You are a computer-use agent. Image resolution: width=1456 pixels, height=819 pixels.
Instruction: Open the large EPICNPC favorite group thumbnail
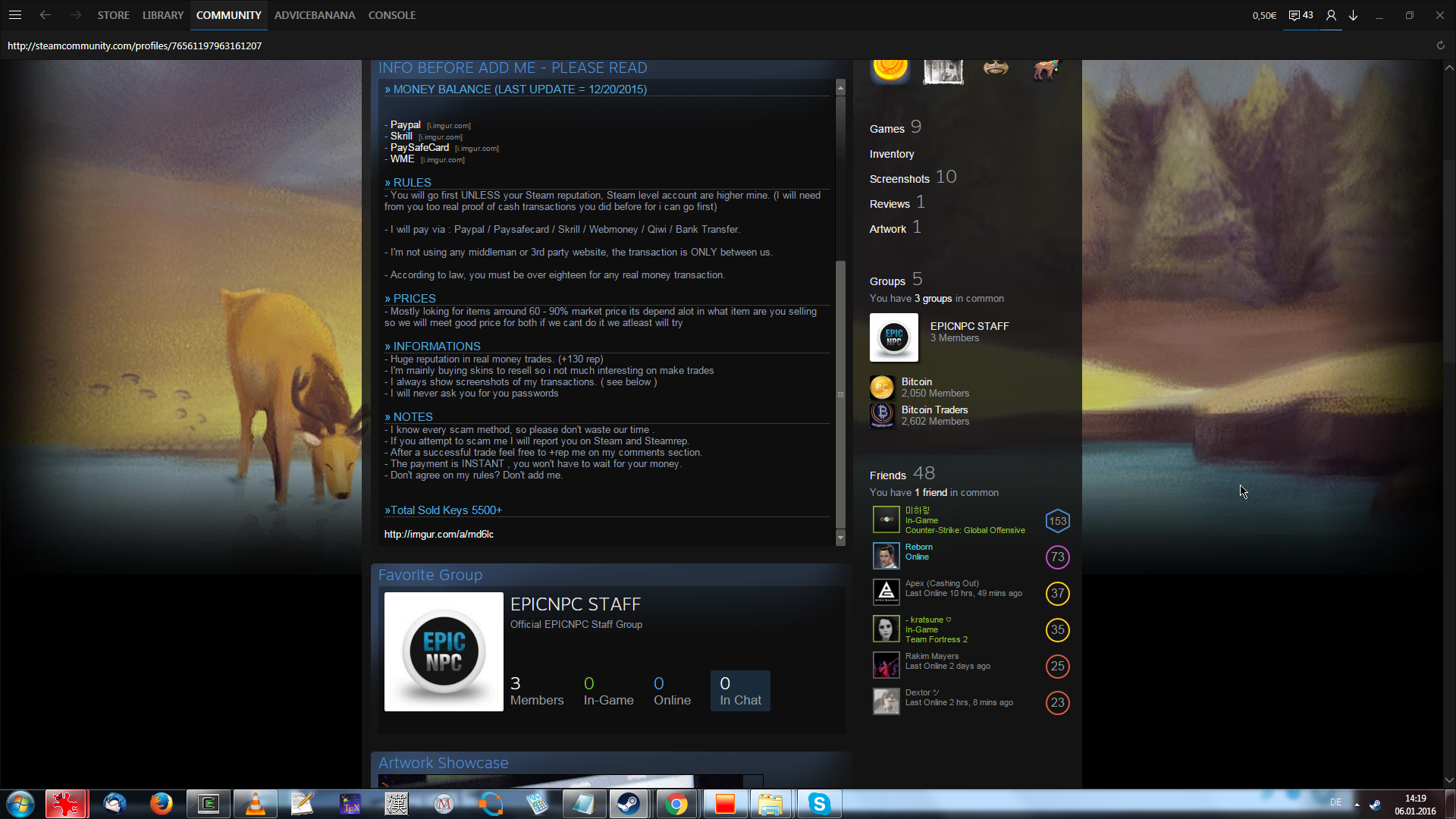point(444,651)
